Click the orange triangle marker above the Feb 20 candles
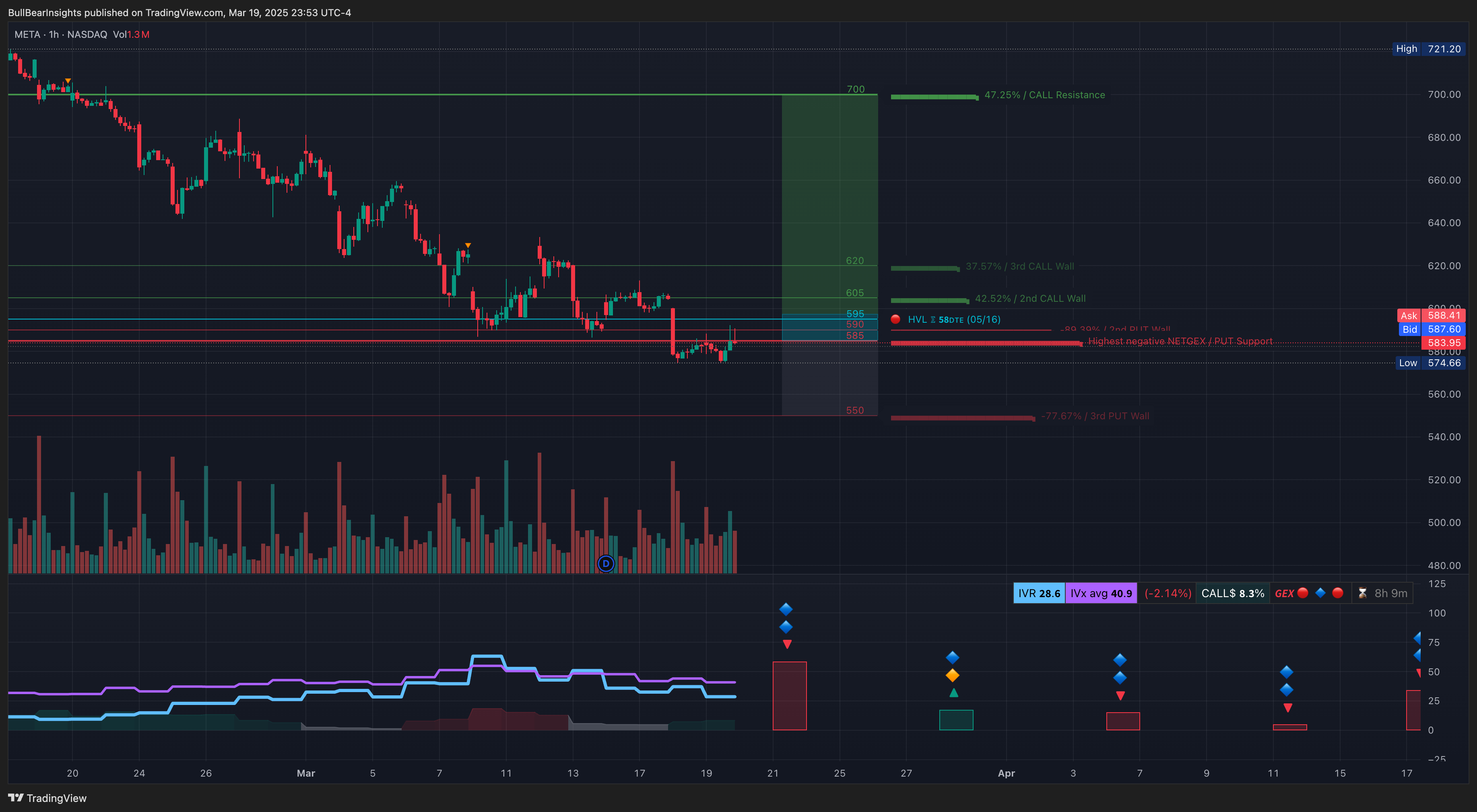1477x812 pixels. click(68, 81)
